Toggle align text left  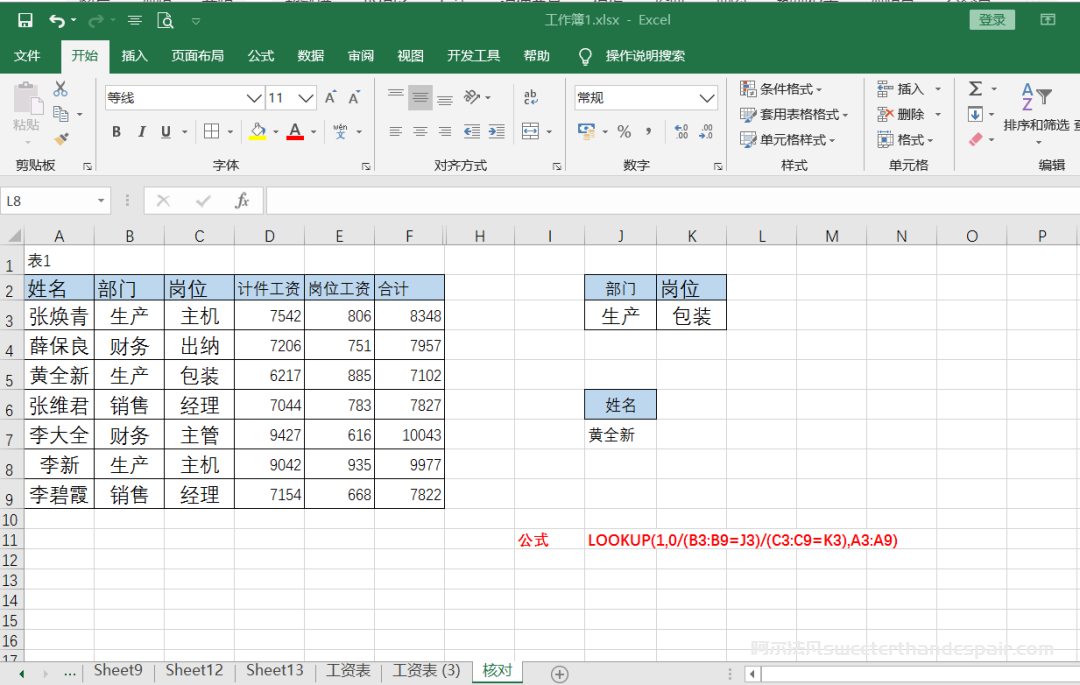(395, 131)
